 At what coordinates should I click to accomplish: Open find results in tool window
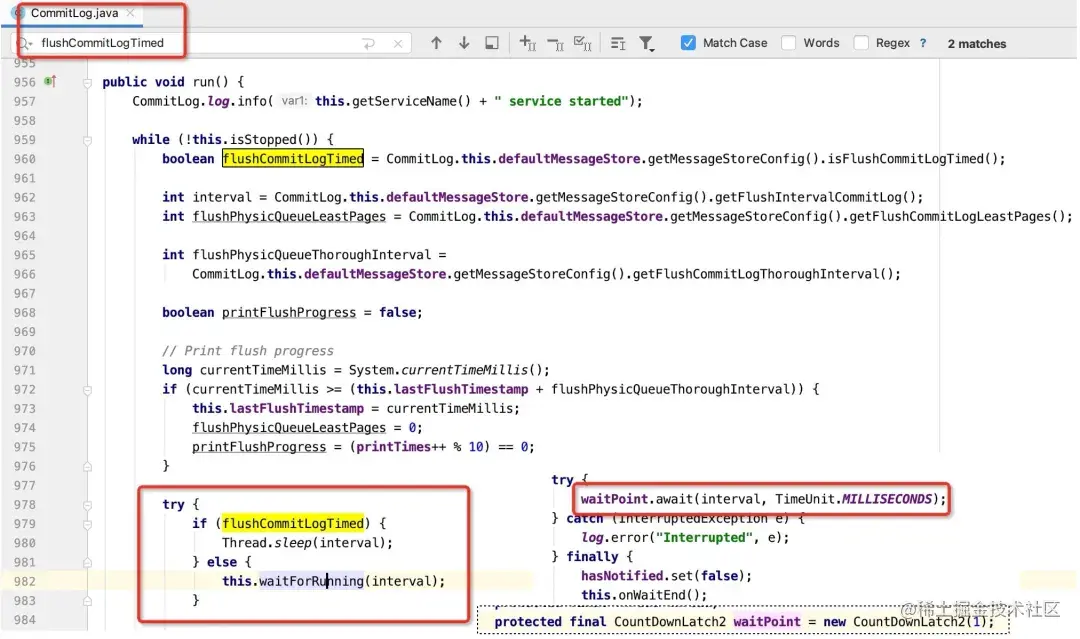click(492, 43)
